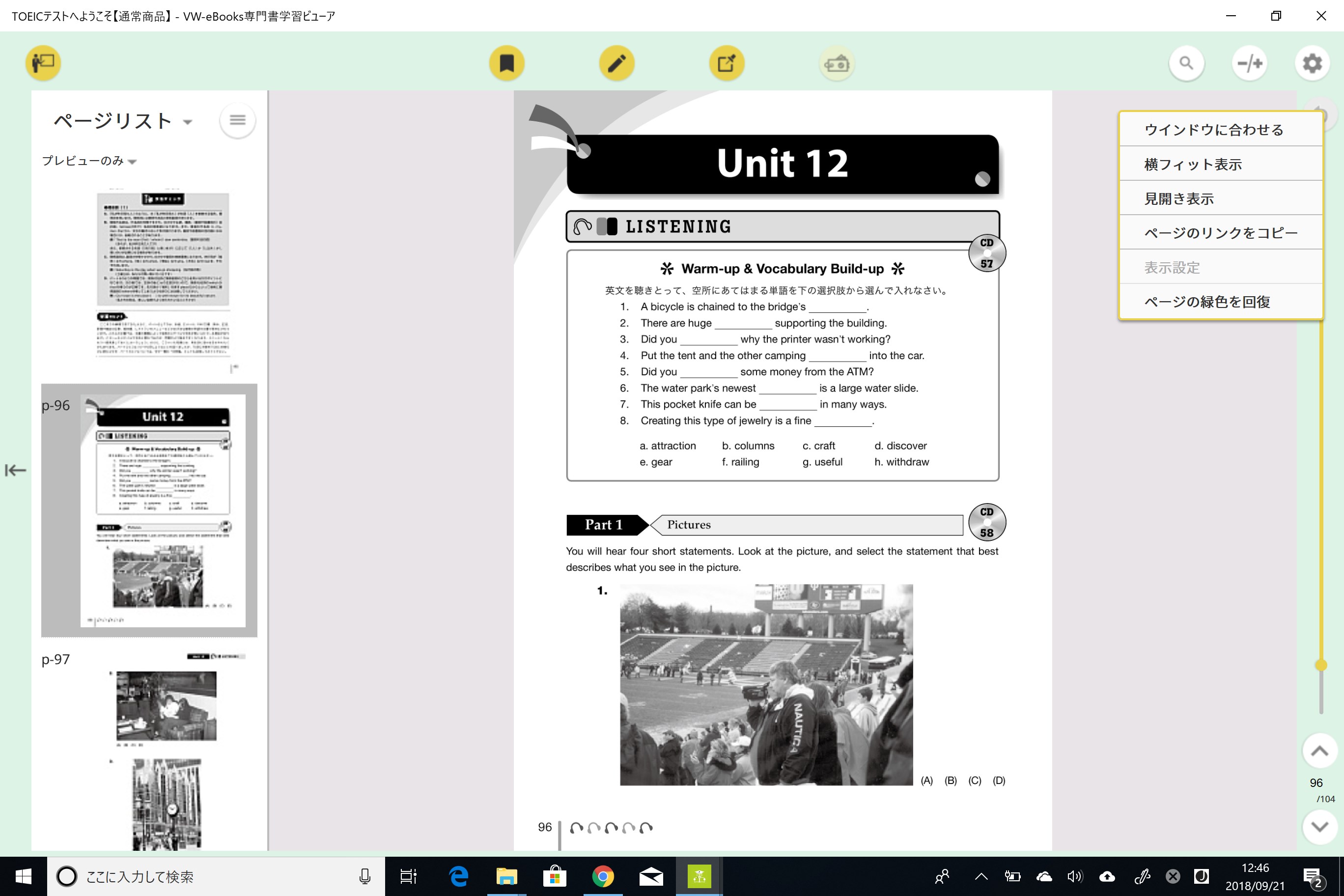Open the gear settings icon
Screen dimensions: 1344x896
1312,63
